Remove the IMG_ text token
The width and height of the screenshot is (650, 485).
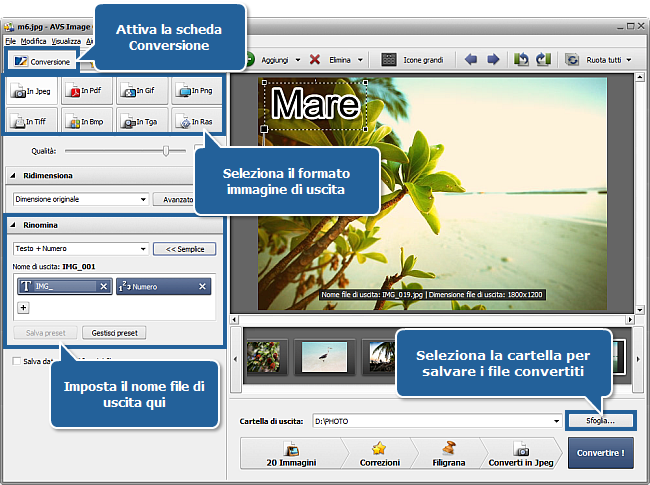pos(103,287)
